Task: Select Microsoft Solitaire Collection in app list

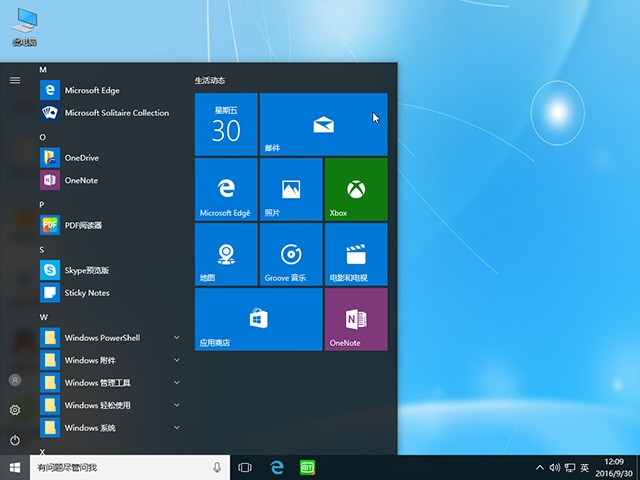Action: 116,113
